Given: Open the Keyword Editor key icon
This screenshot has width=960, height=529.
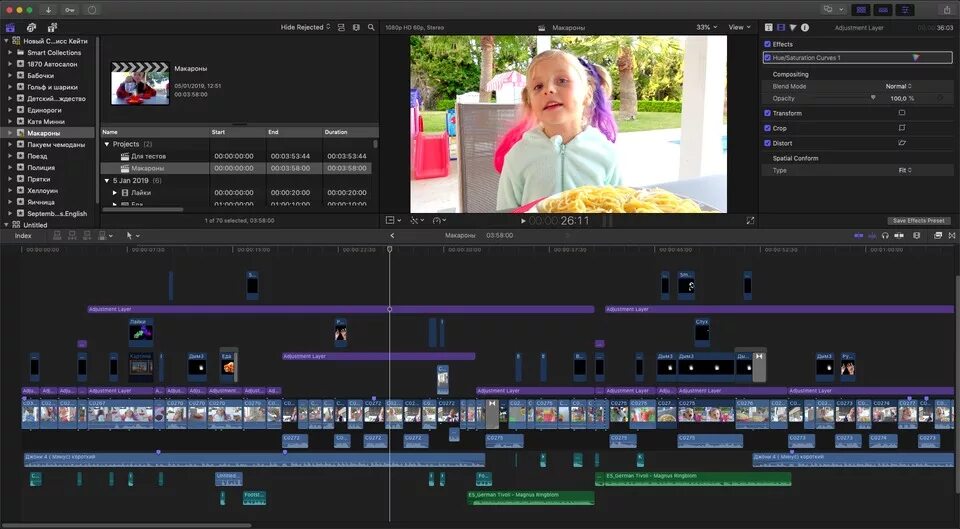Looking at the screenshot, I should tap(70, 10).
